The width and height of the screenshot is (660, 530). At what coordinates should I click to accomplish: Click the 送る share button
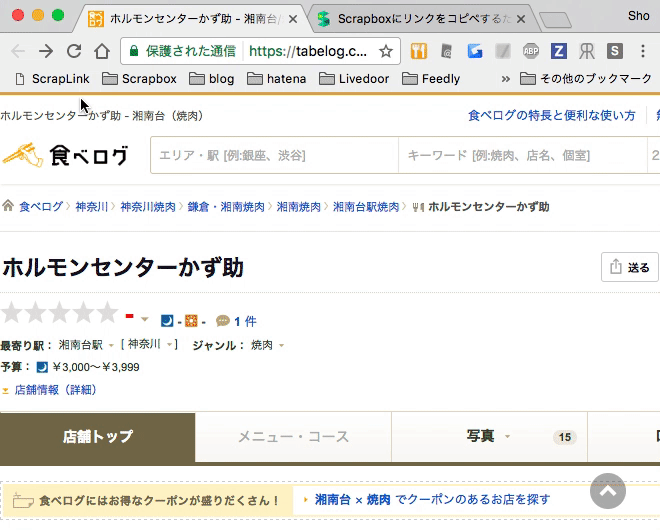629,267
